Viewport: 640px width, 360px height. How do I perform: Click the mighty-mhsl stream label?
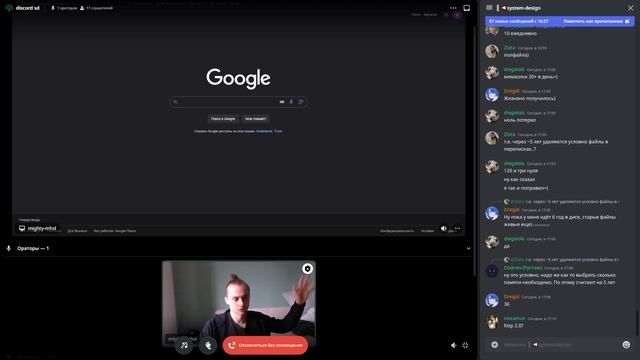(38, 228)
